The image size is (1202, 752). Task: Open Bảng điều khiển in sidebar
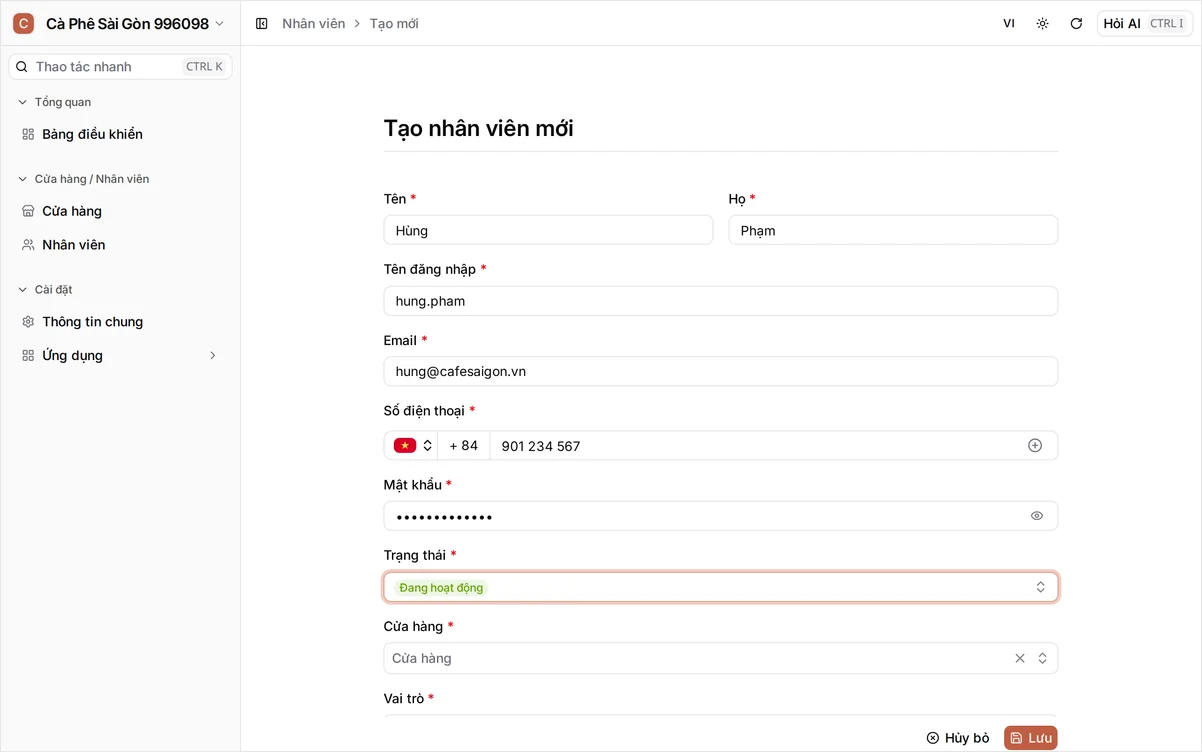click(120, 134)
